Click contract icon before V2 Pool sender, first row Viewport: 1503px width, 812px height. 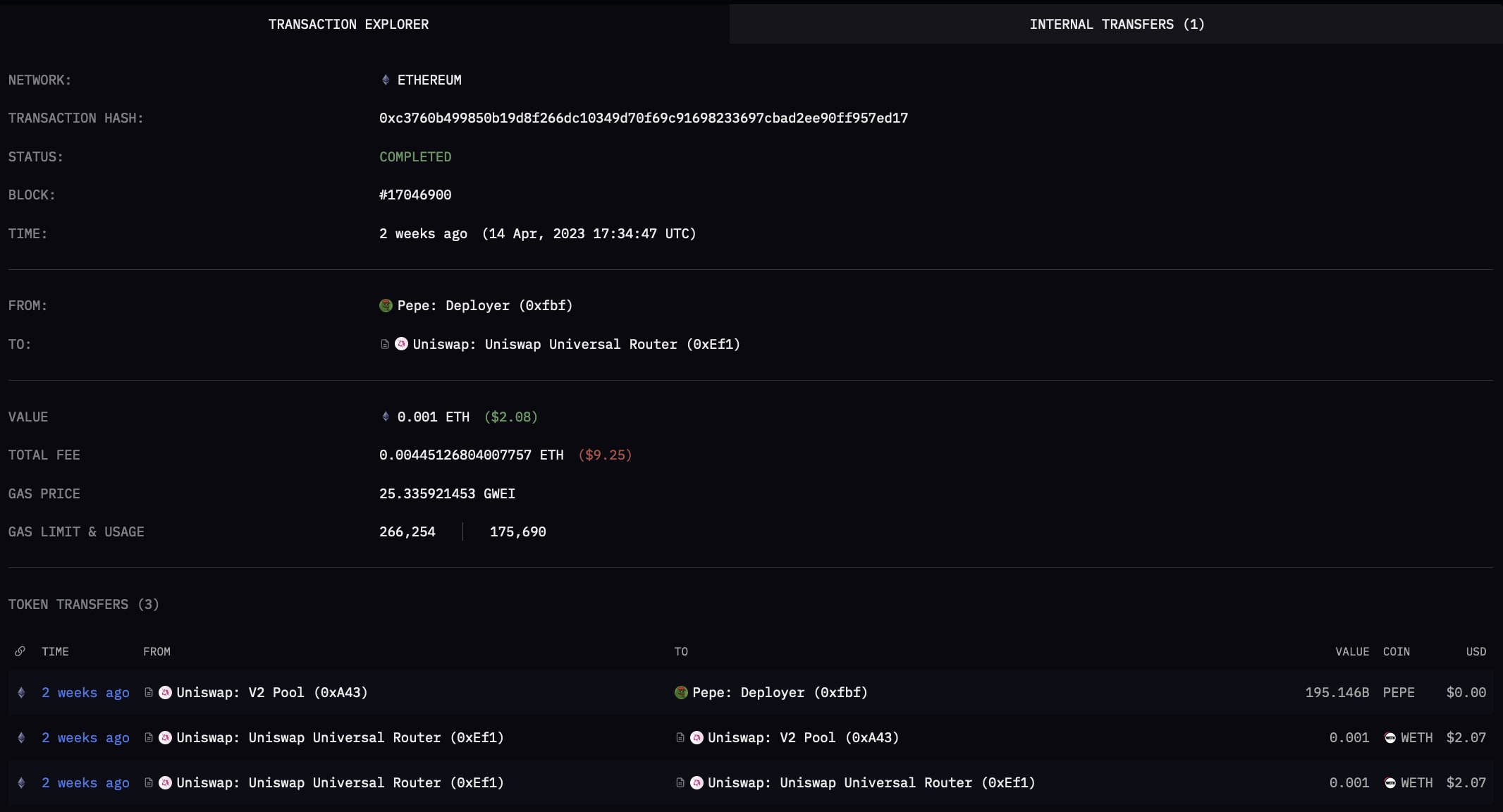(149, 692)
